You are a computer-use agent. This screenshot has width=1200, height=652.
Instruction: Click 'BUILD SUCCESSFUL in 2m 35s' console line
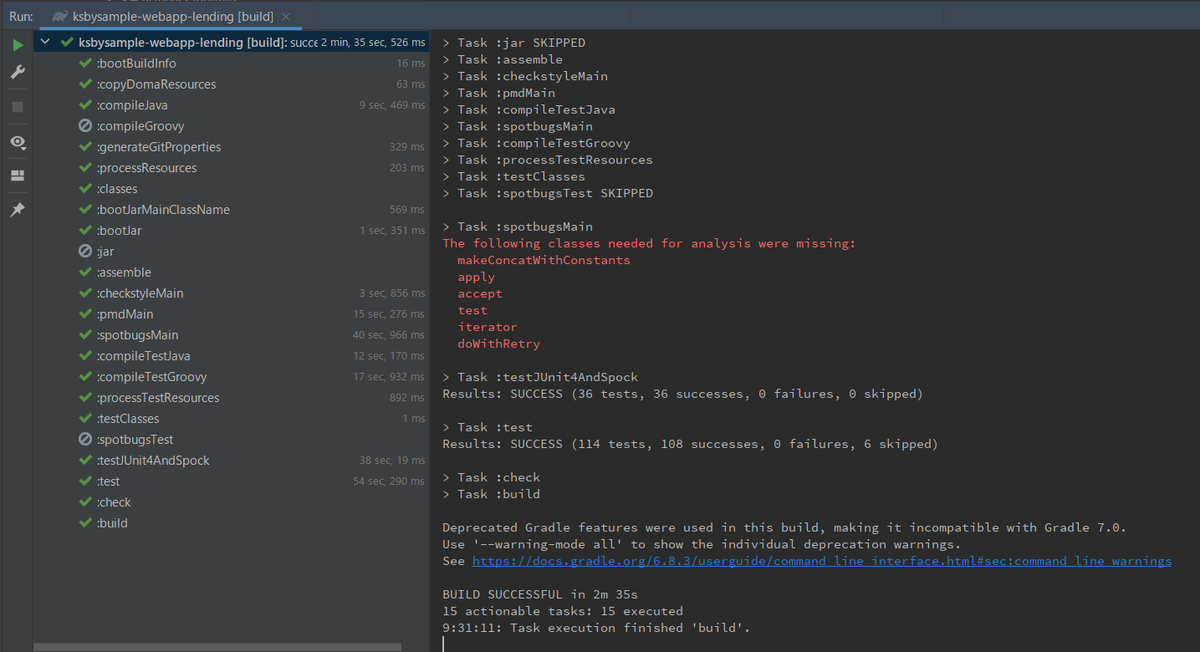click(540, 595)
